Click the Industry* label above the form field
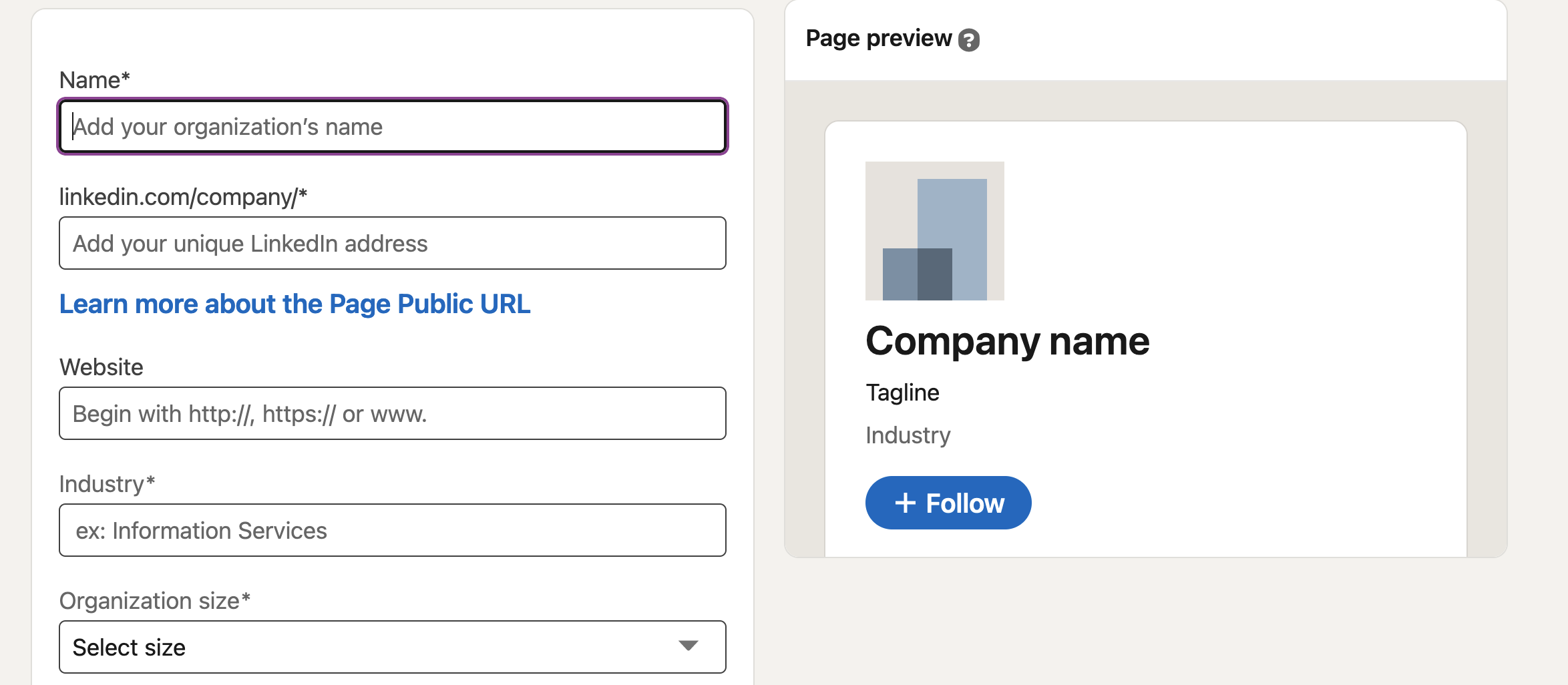This screenshot has width=1568, height=685. tap(107, 484)
